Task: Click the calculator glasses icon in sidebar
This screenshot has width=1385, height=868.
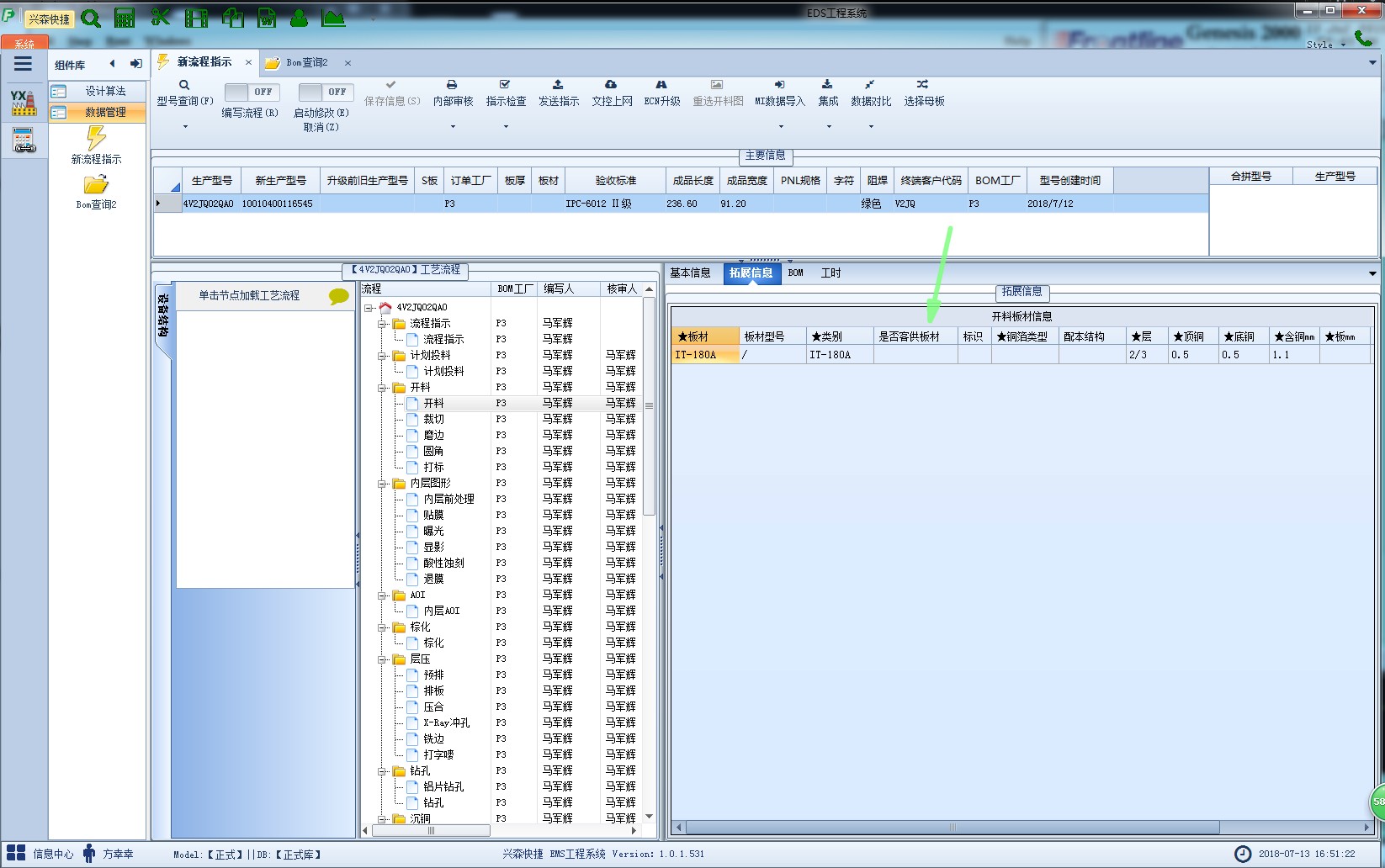Action: pos(23,140)
